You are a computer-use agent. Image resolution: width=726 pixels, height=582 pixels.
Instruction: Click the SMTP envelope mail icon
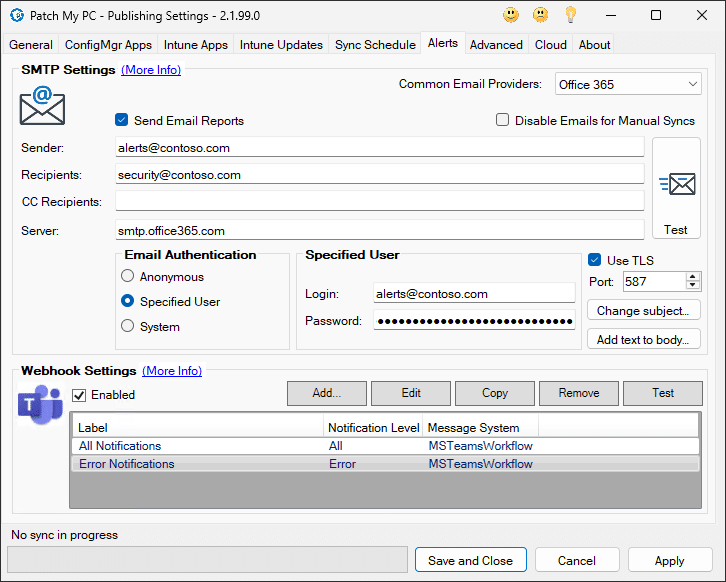coord(42,105)
